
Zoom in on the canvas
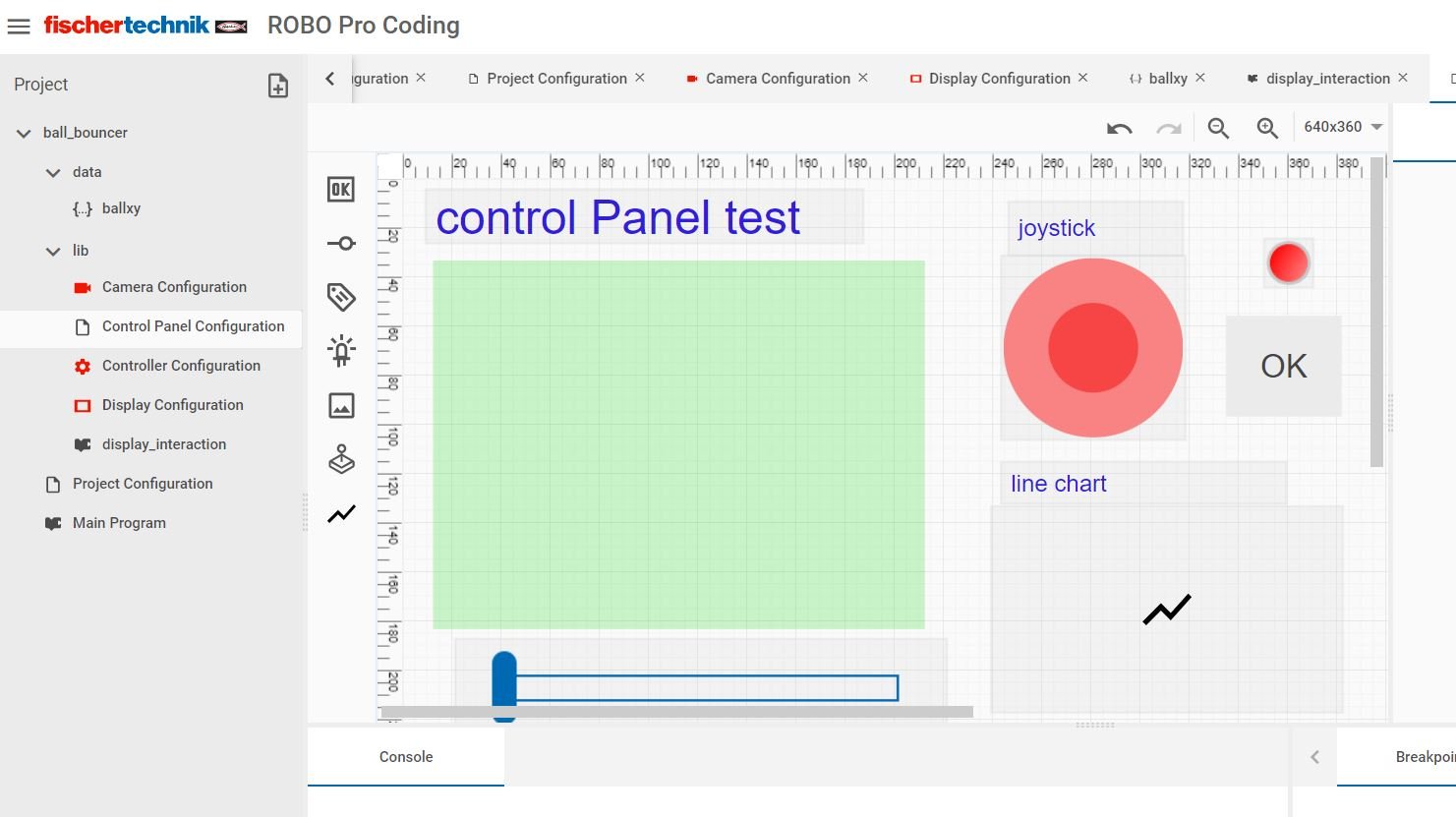(x=1268, y=128)
